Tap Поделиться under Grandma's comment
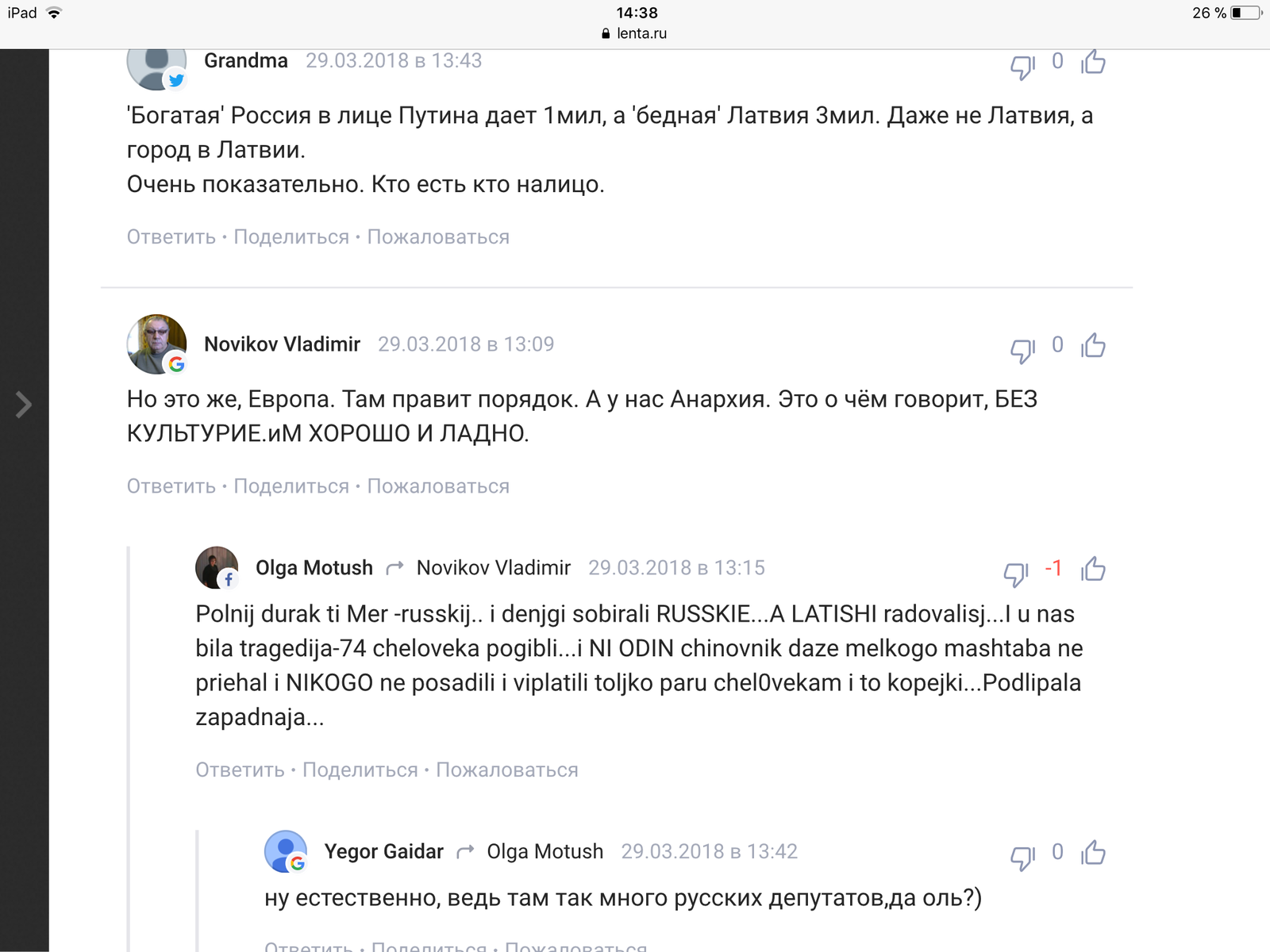The image size is (1270, 952). (291, 237)
